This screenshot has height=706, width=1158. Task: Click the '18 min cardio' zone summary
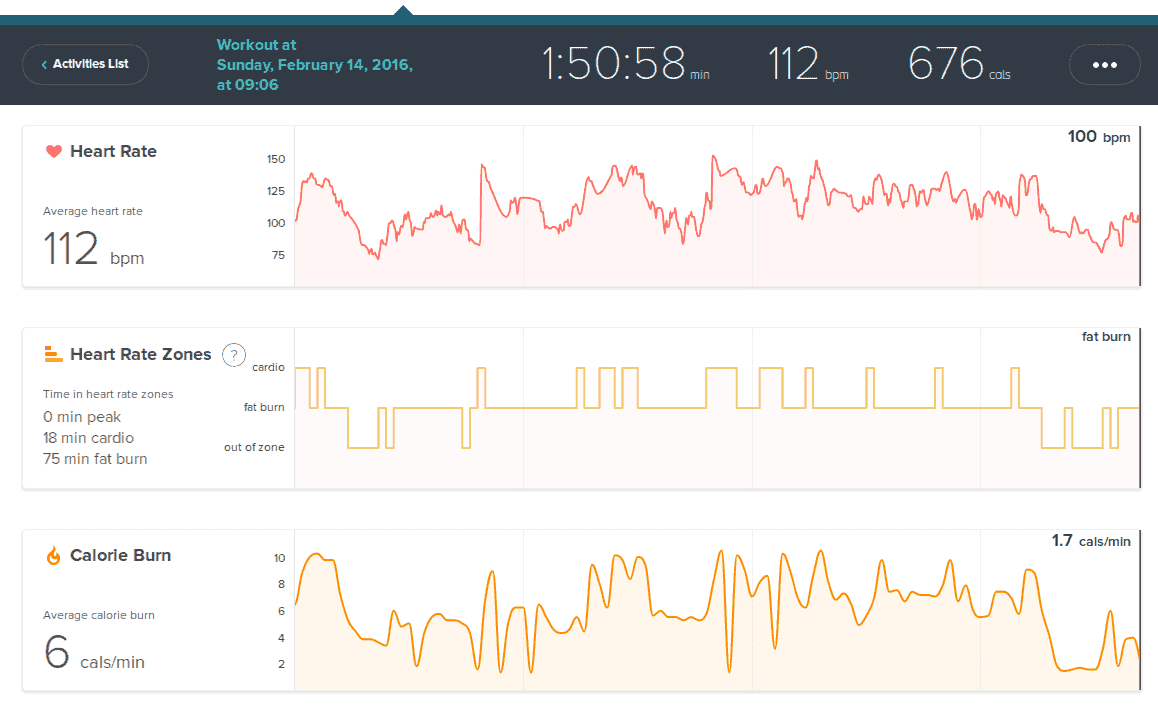pos(88,438)
